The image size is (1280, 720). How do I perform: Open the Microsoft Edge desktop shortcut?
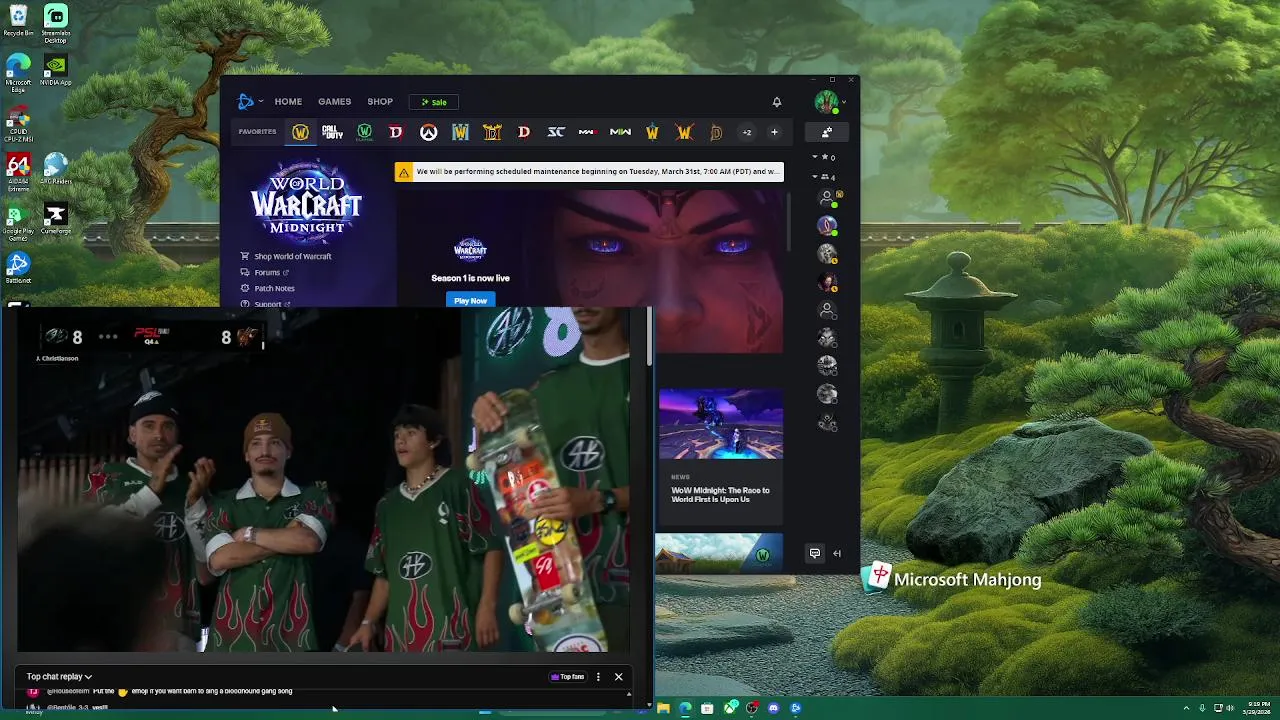18,73
